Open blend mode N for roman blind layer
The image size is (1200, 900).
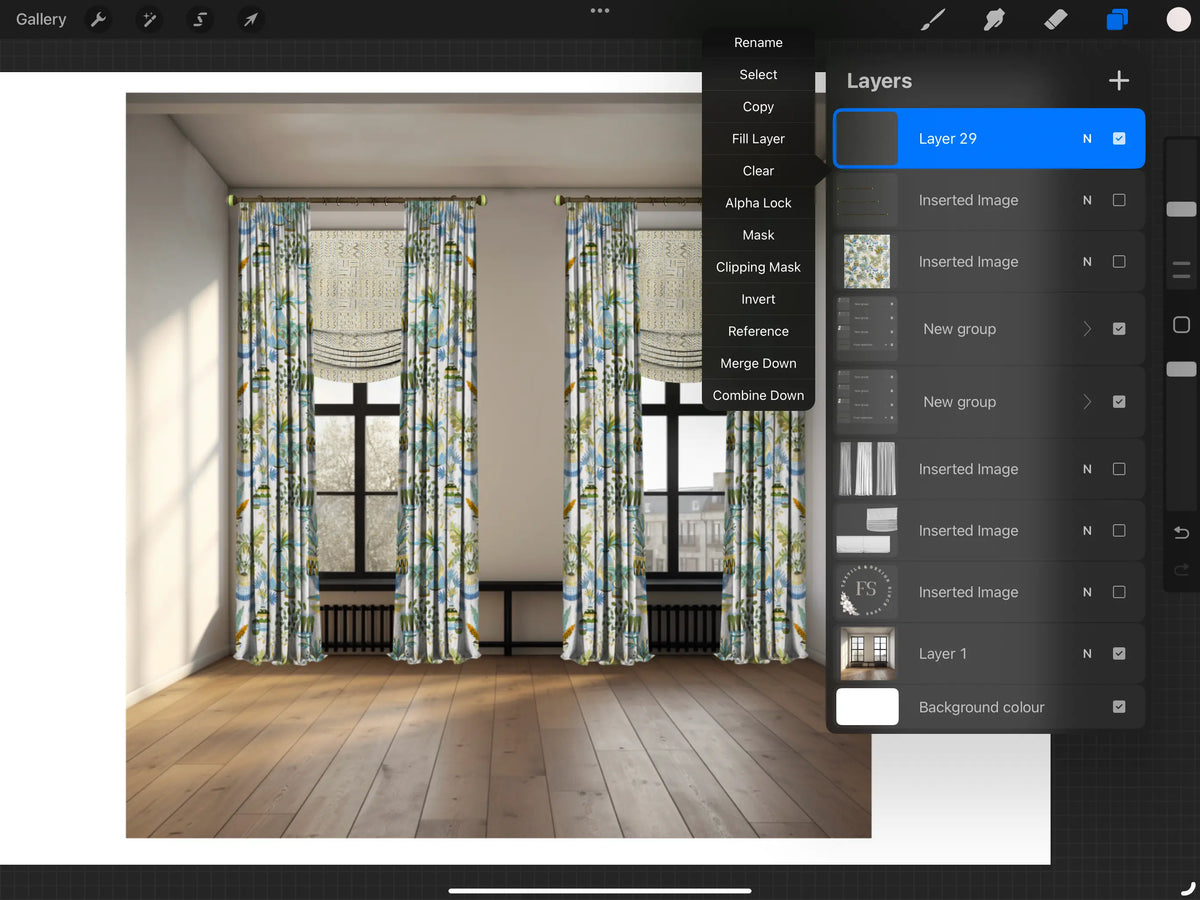[1087, 531]
